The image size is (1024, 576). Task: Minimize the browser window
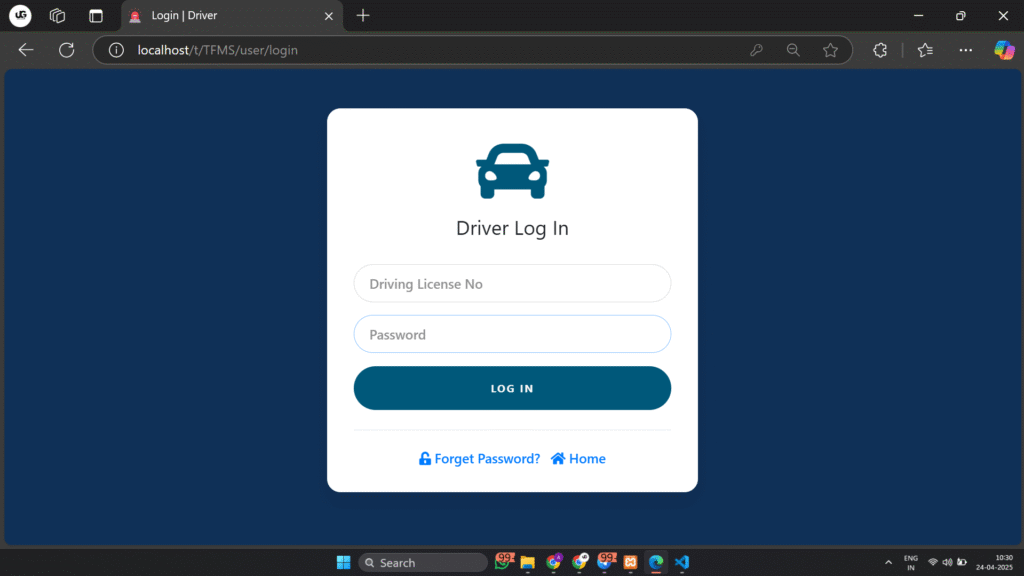918,16
